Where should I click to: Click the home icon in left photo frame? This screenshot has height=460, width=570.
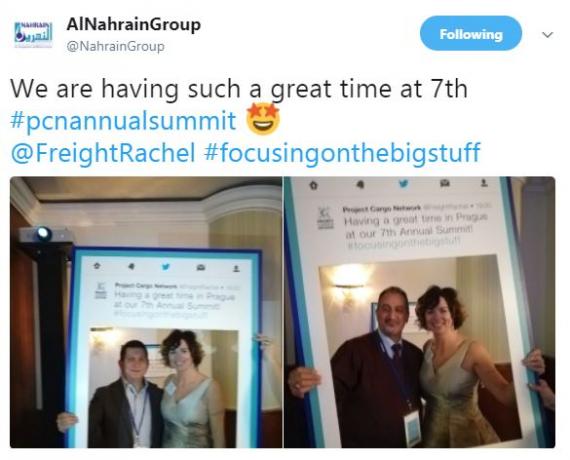tap(96, 265)
